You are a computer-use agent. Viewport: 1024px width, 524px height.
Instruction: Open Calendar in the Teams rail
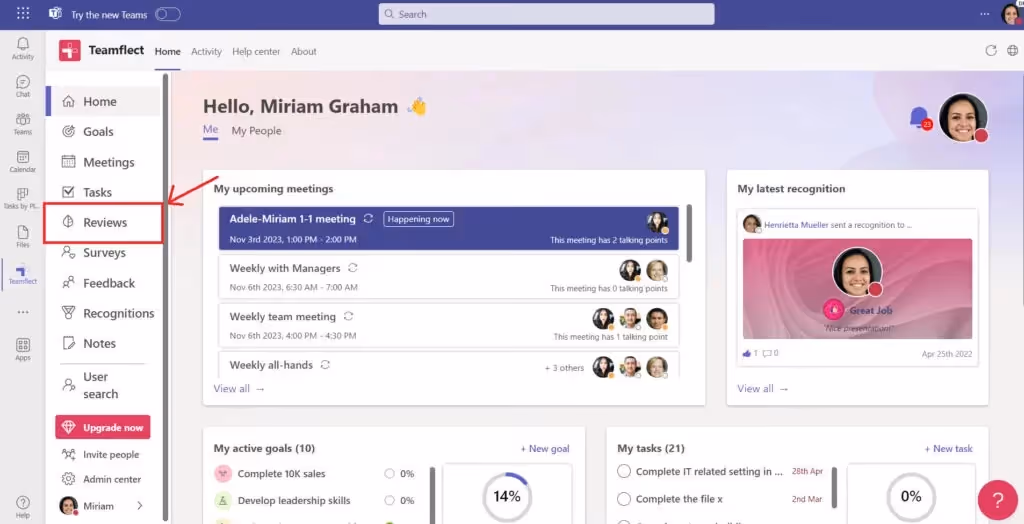pos(23,161)
